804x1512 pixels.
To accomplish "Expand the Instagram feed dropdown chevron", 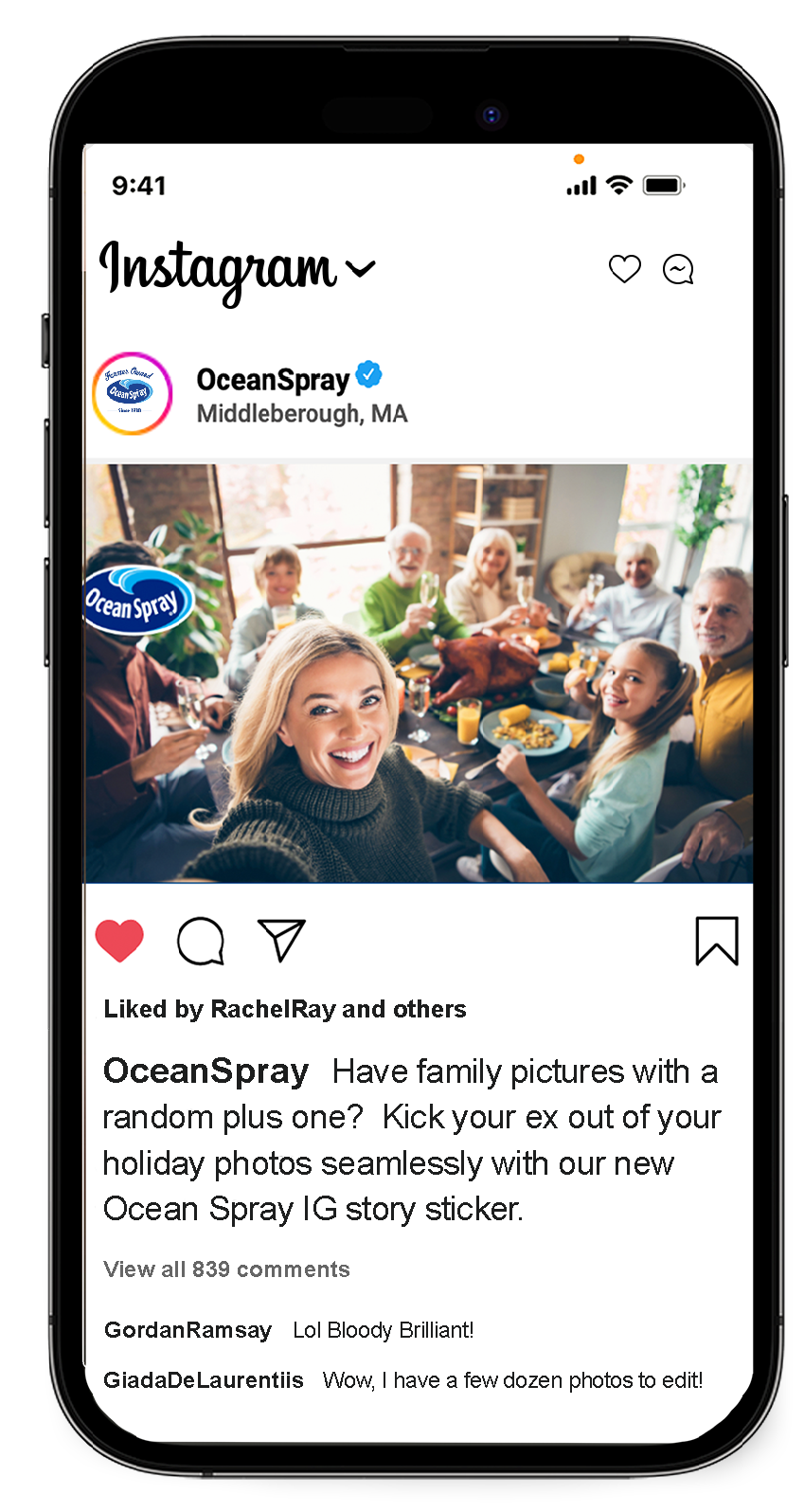I will click(x=361, y=270).
